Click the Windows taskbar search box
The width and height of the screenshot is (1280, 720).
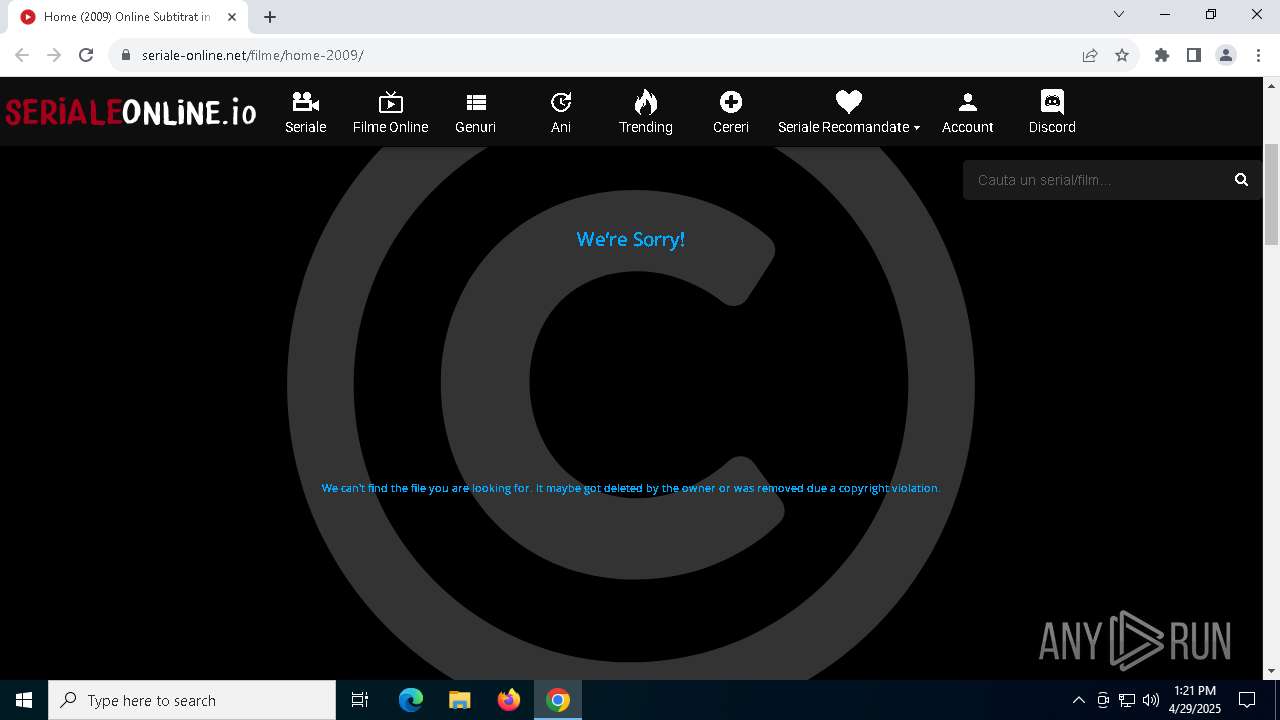coord(192,700)
